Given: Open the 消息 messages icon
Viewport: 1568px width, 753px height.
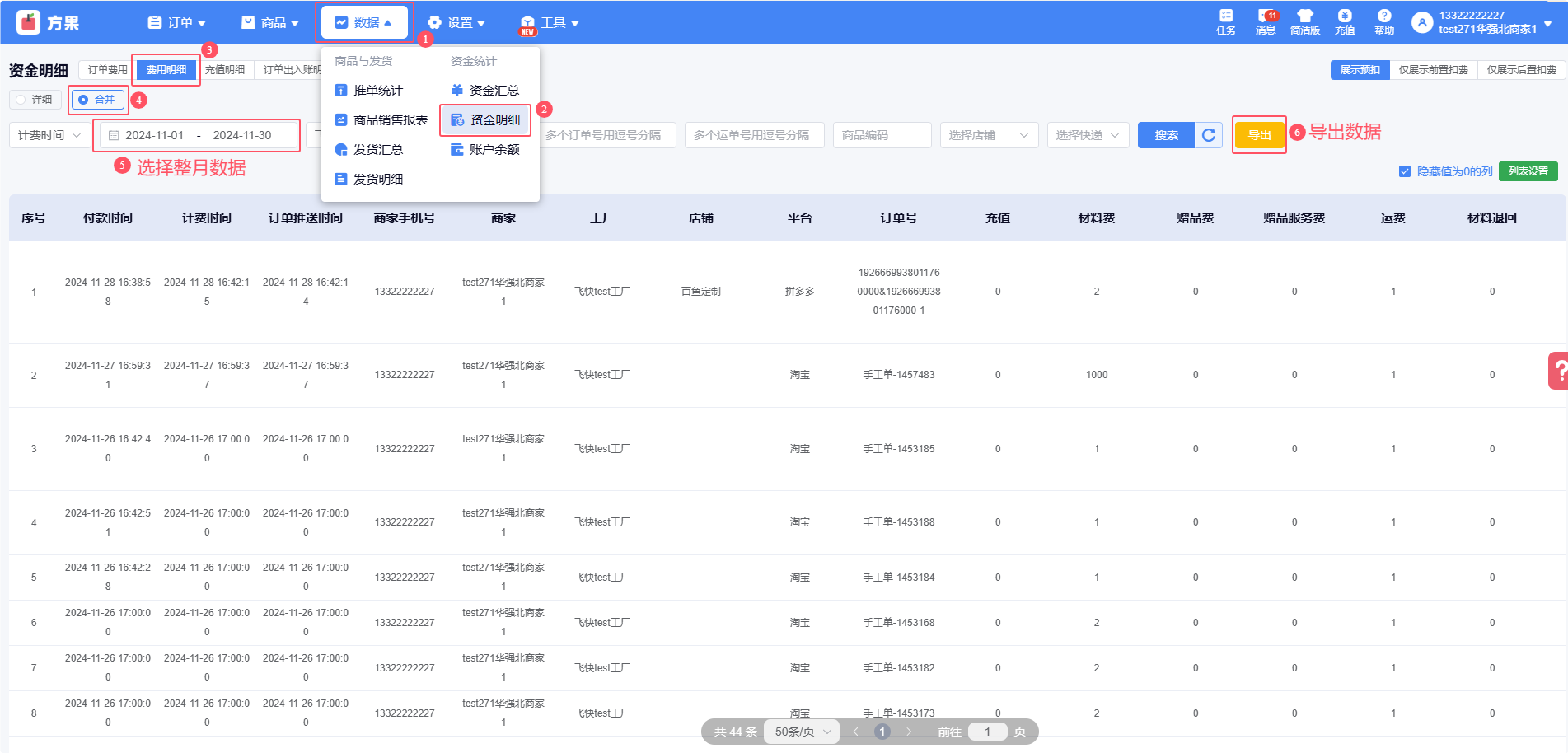Looking at the screenshot, I should tap(1266, 21).
